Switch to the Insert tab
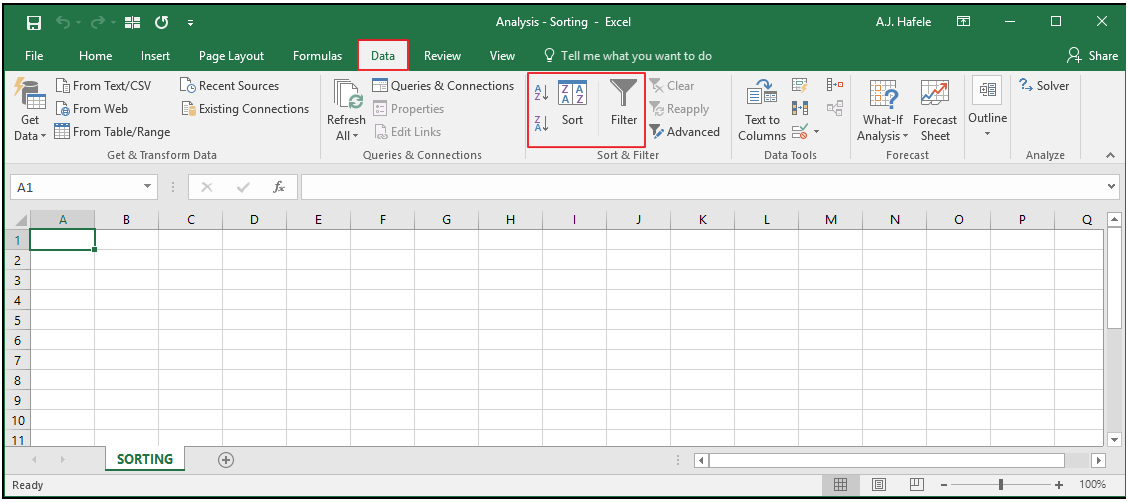 tap(155, 55)
